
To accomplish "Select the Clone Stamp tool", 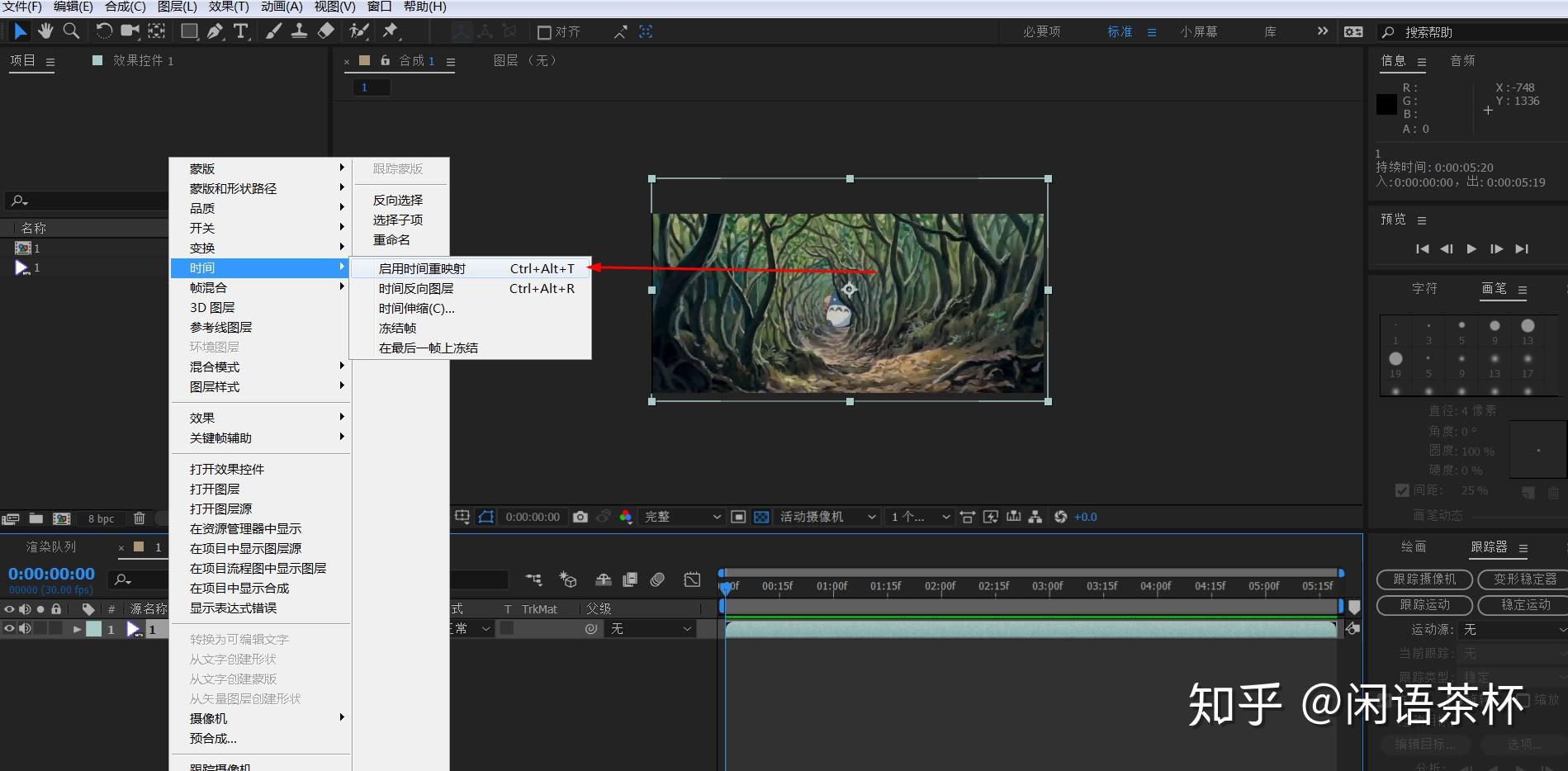I will coord(299,31).
